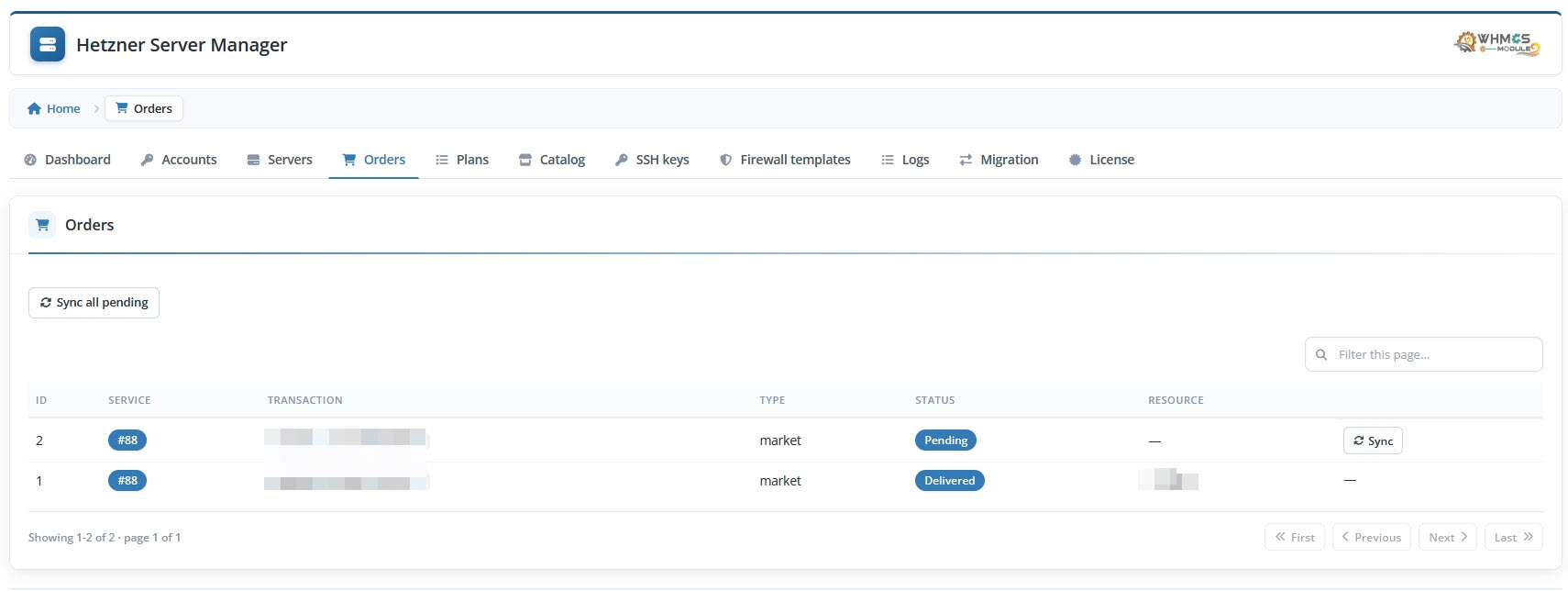Click the License badge icon

click(1075, 160)
